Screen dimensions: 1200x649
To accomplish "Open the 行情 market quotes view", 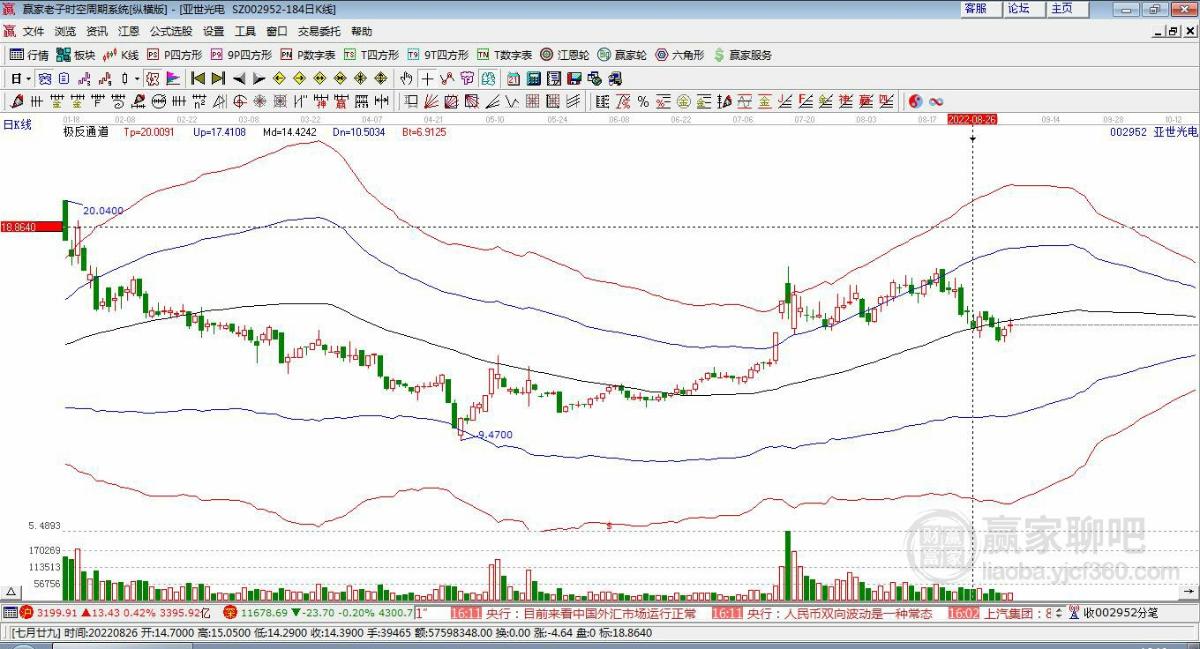I will click(x=29, y=54).
